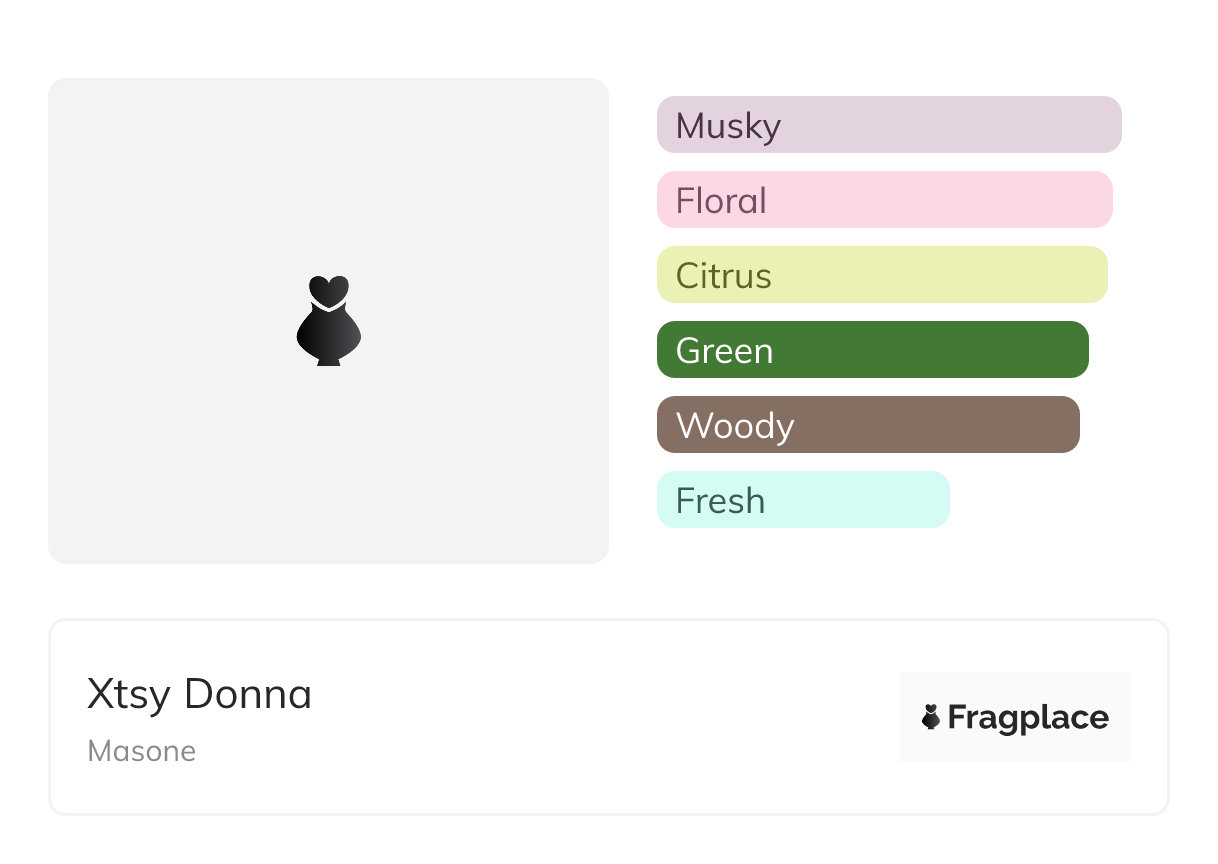The width and height of the screenshot is (1218, 864).
Task: Click the white Woody text label
Action: coord(735,426)
